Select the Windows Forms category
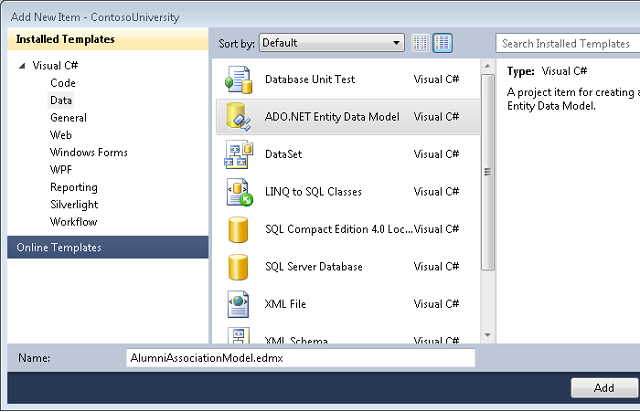The height and width of the screenshot is (412, 640). [89, 152]
